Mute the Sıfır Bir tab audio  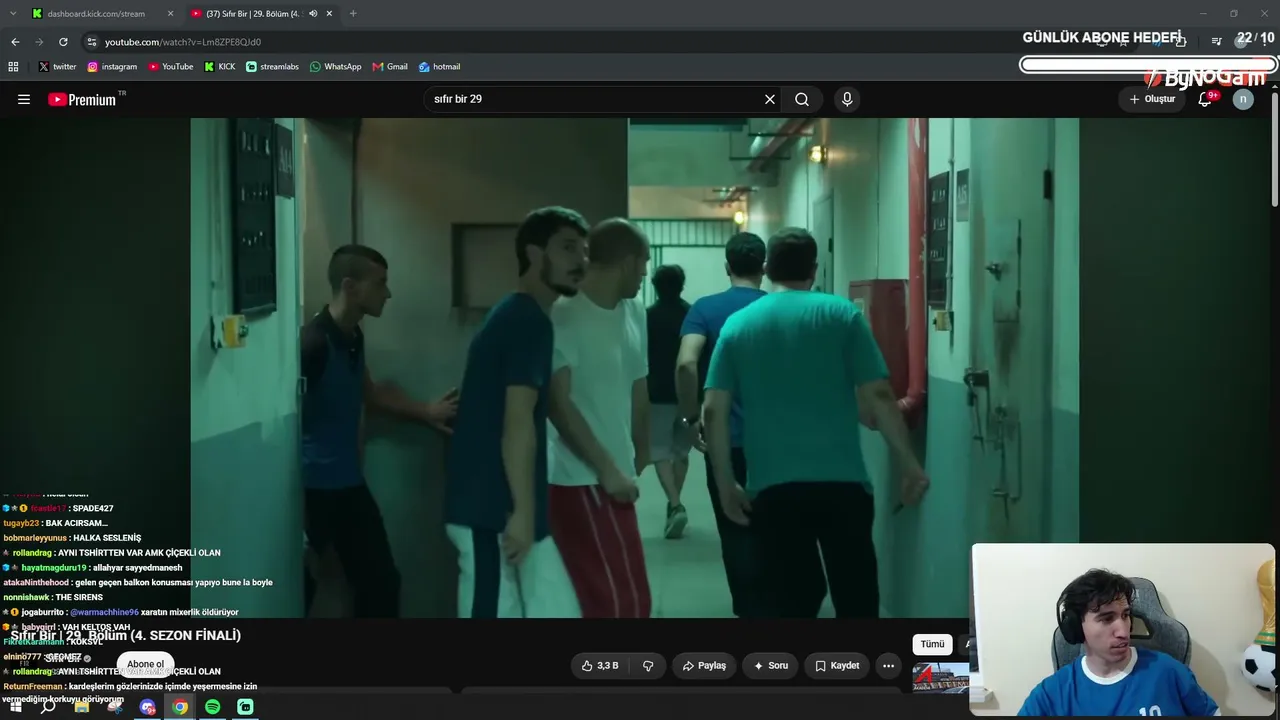313,14
